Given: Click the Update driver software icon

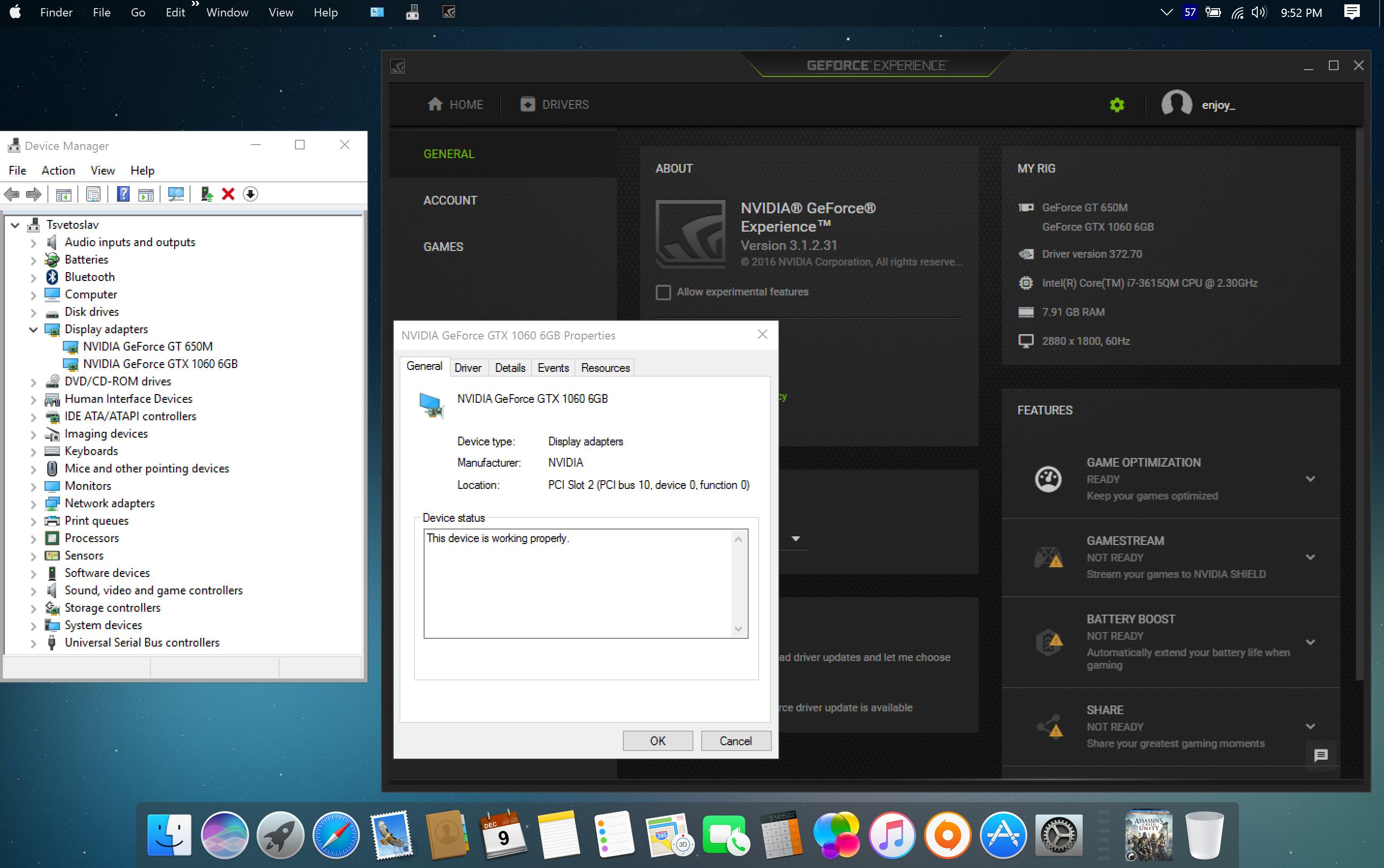Looking at the screenshot, I should point(206,194).
